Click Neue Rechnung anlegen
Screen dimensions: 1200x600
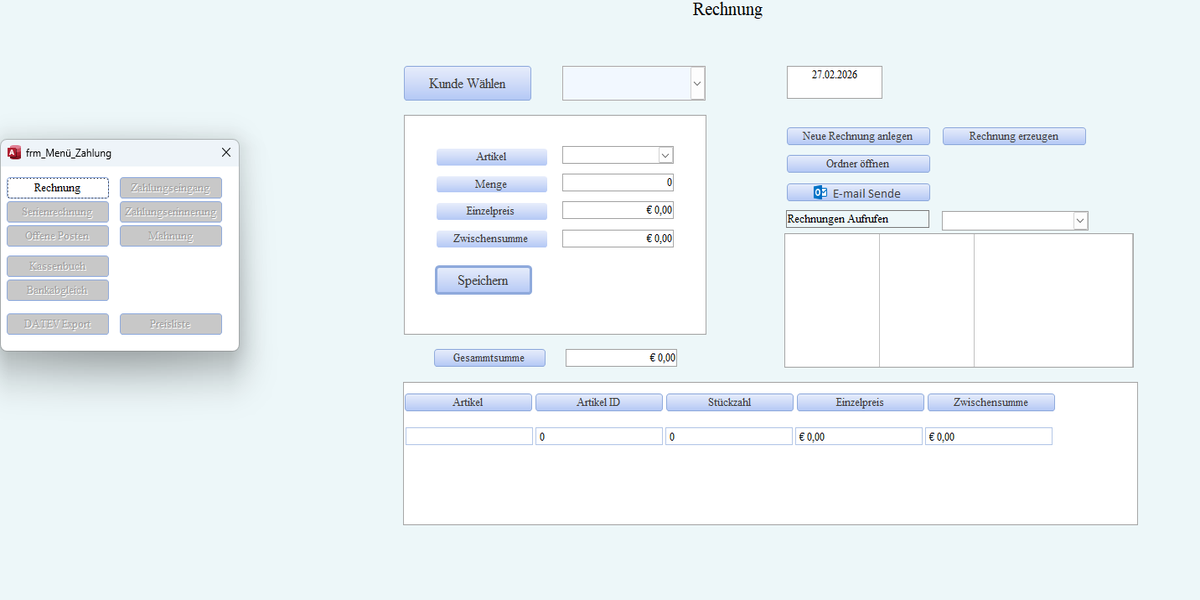[858, 136]
